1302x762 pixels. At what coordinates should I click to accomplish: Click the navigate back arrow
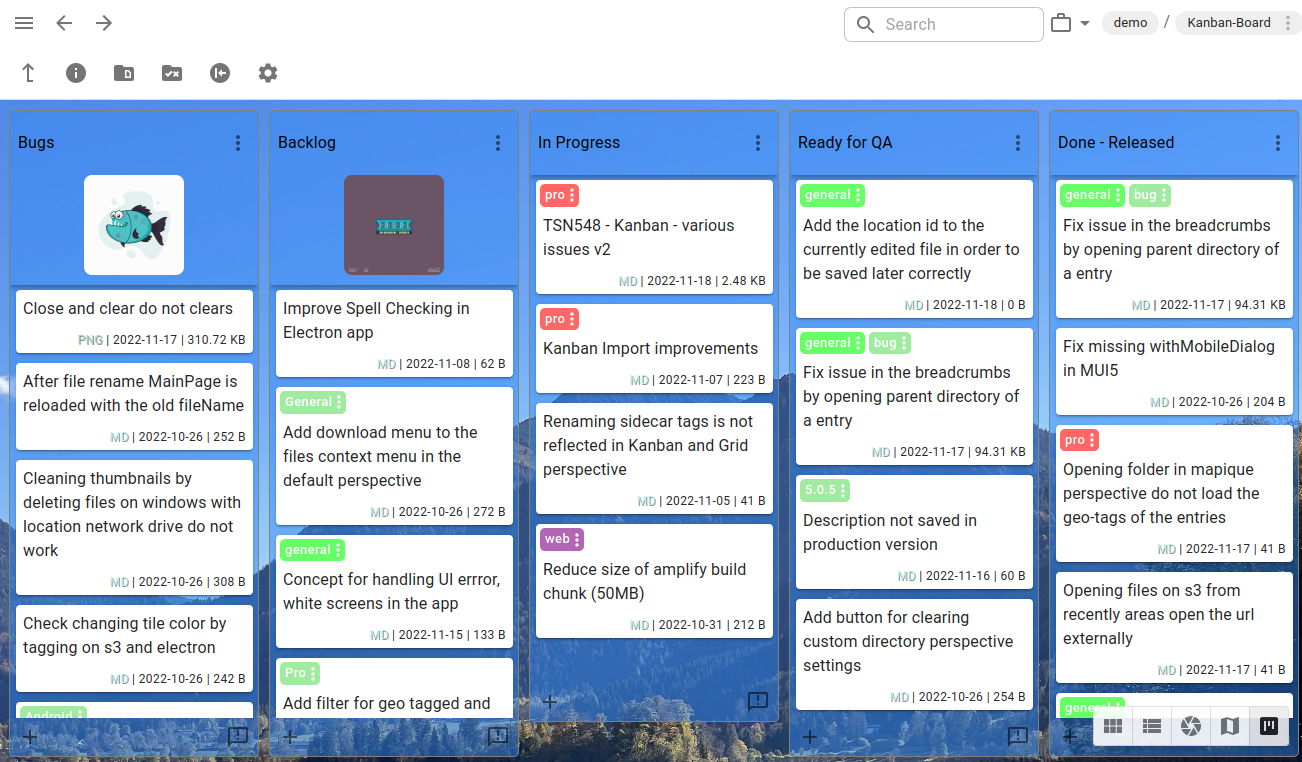(x=63, y=23)
